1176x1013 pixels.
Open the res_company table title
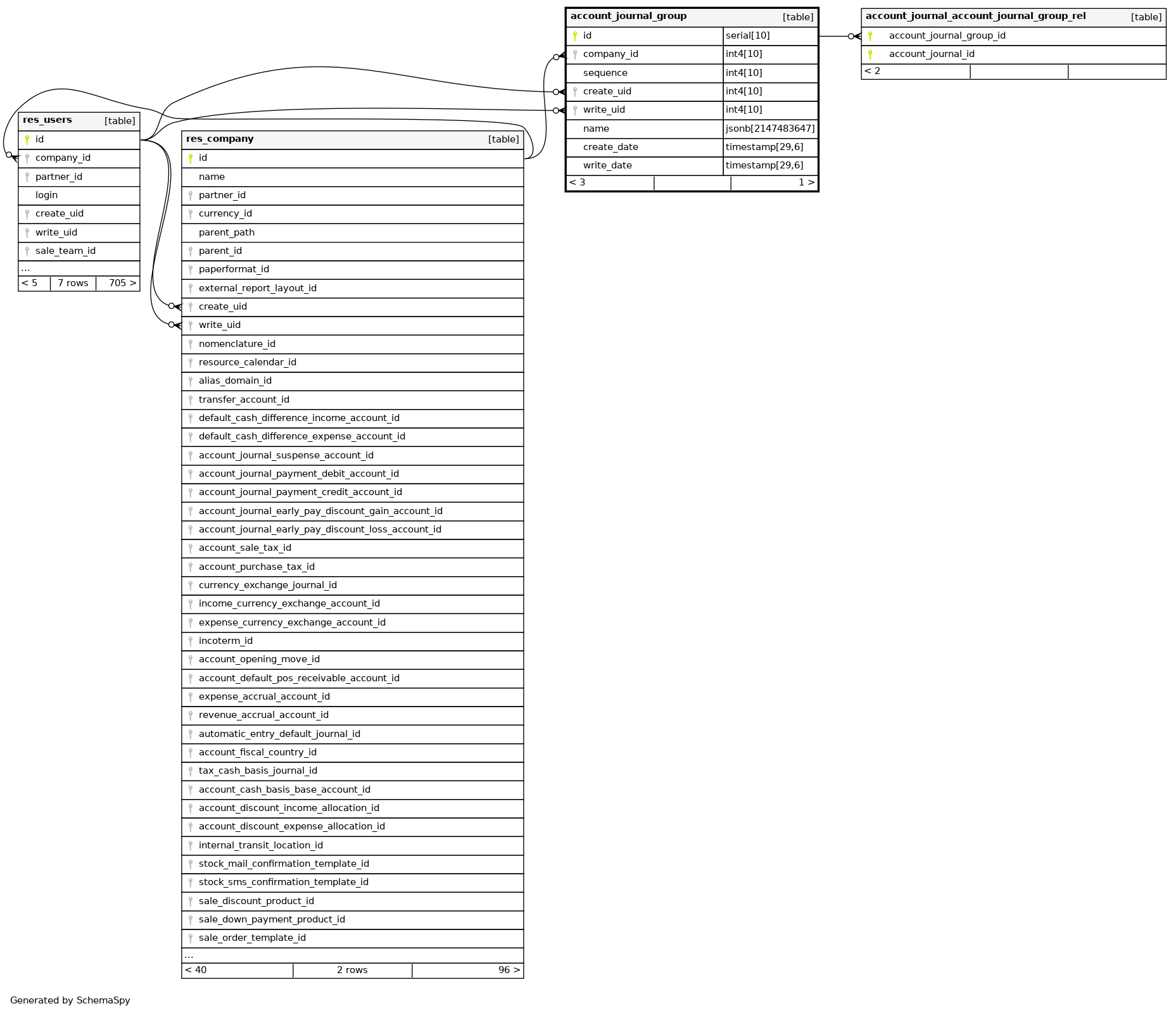[x=220, y=139]
